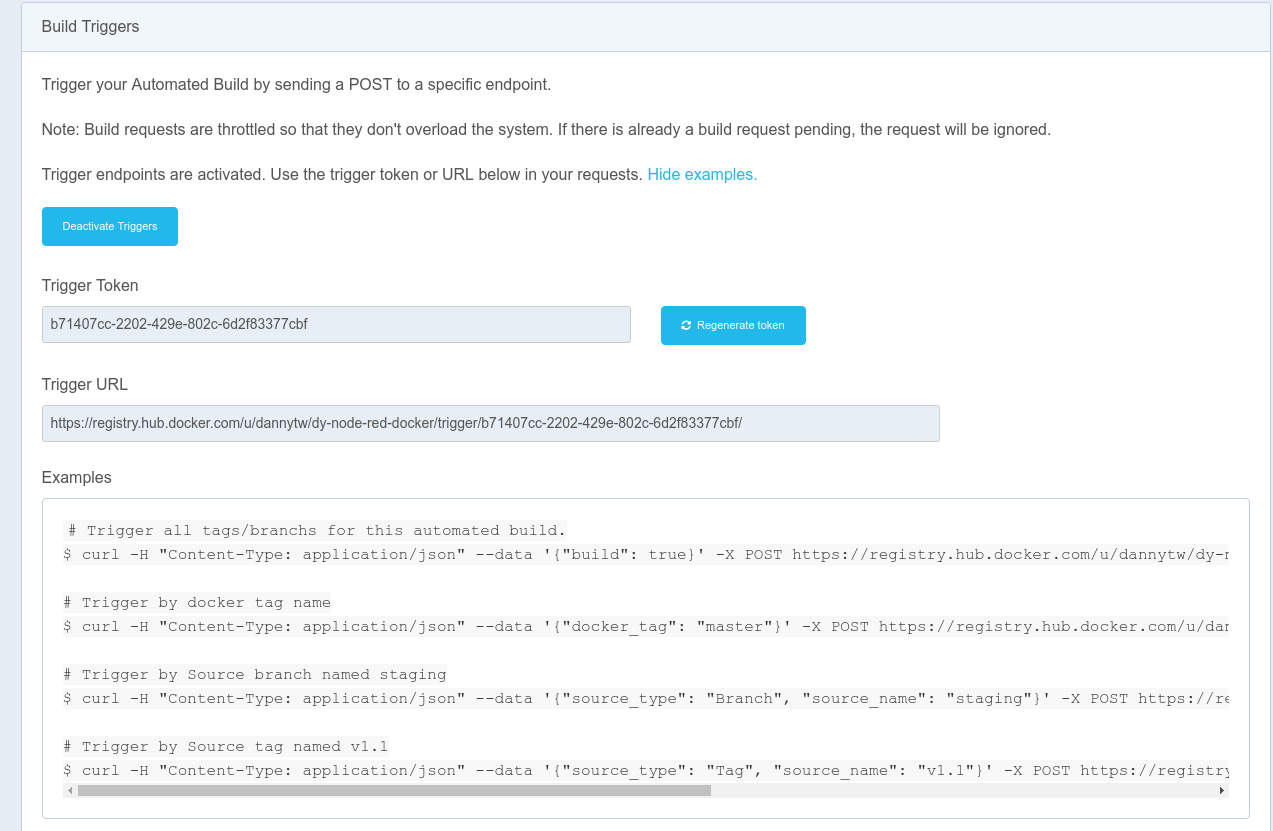The width and height of the screenshot is (1273, 831).
Task: Click the Examples section heading
Action: pyautogui.click(x=77, y=477)
